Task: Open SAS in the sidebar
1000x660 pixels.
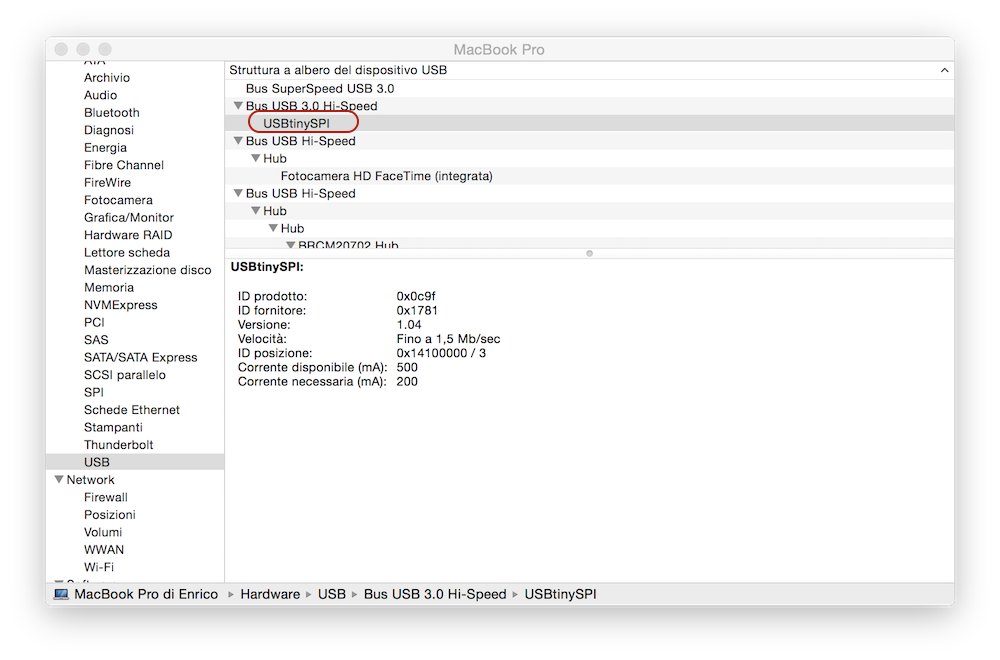Action: [96, 340]
